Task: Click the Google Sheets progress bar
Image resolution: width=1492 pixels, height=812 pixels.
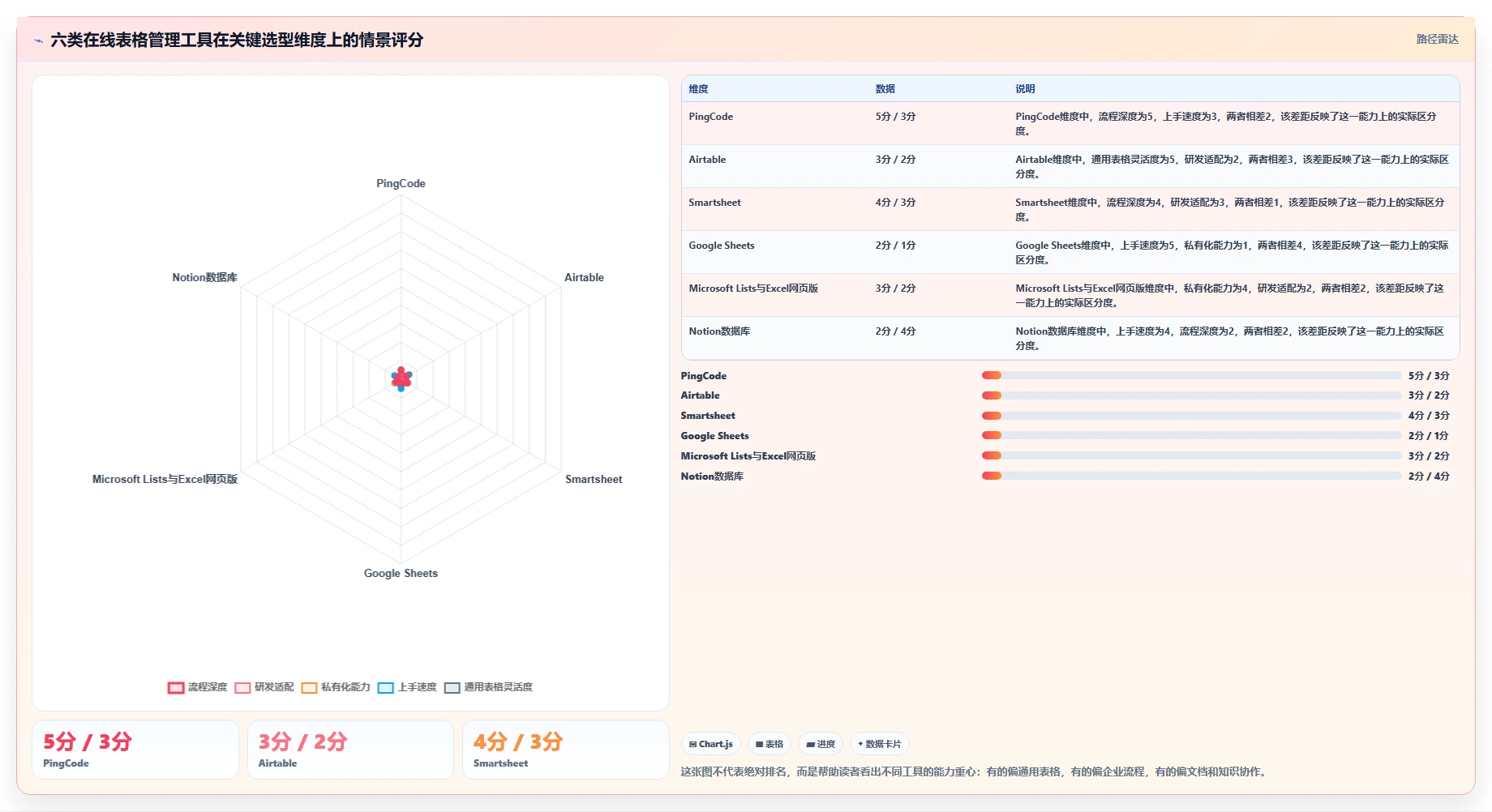Action: [1191, 435]
